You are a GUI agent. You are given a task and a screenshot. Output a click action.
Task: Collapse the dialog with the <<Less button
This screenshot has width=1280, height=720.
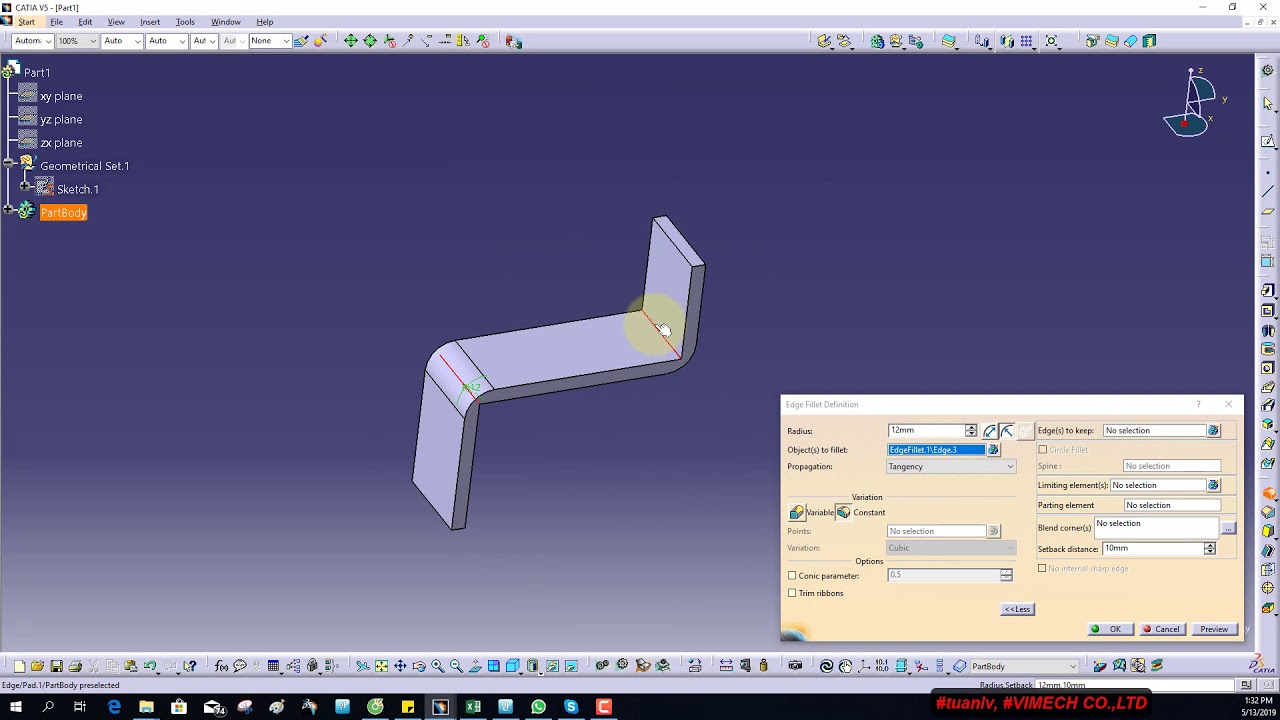coord(1017,609)
